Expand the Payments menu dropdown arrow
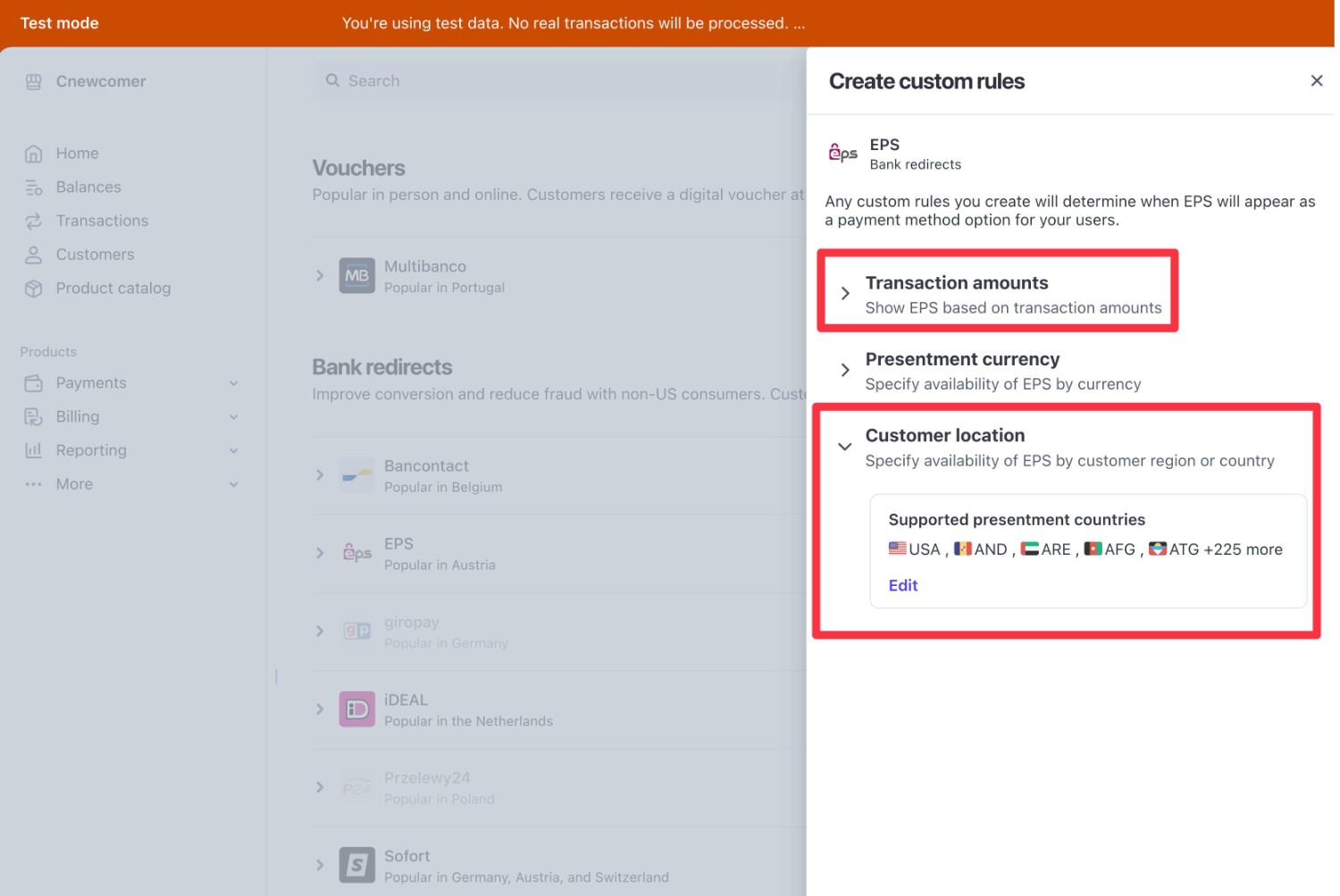This screenshot has height=896, width=1340. click(234, 383)
